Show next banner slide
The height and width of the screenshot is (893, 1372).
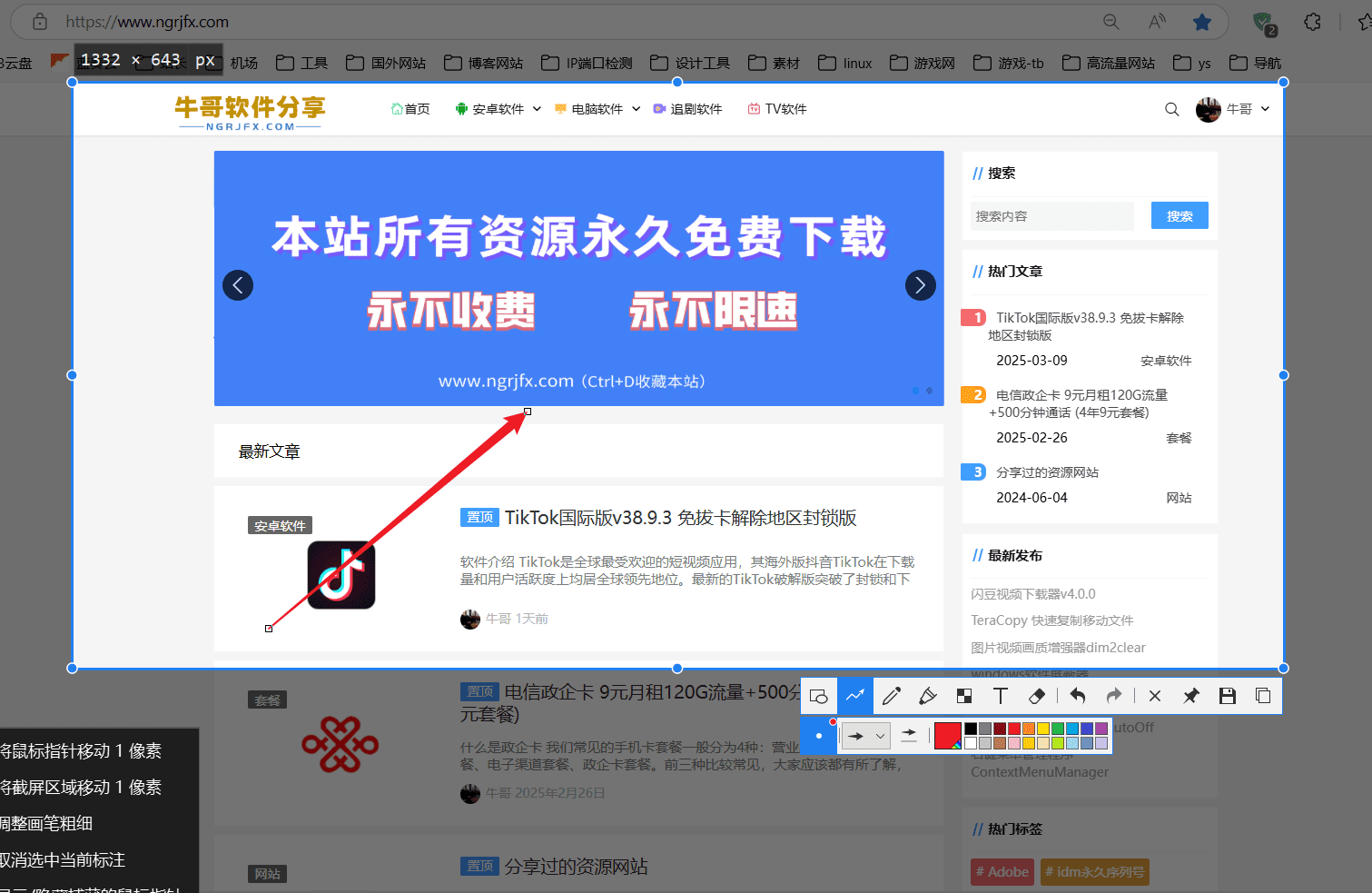point(921,285)
